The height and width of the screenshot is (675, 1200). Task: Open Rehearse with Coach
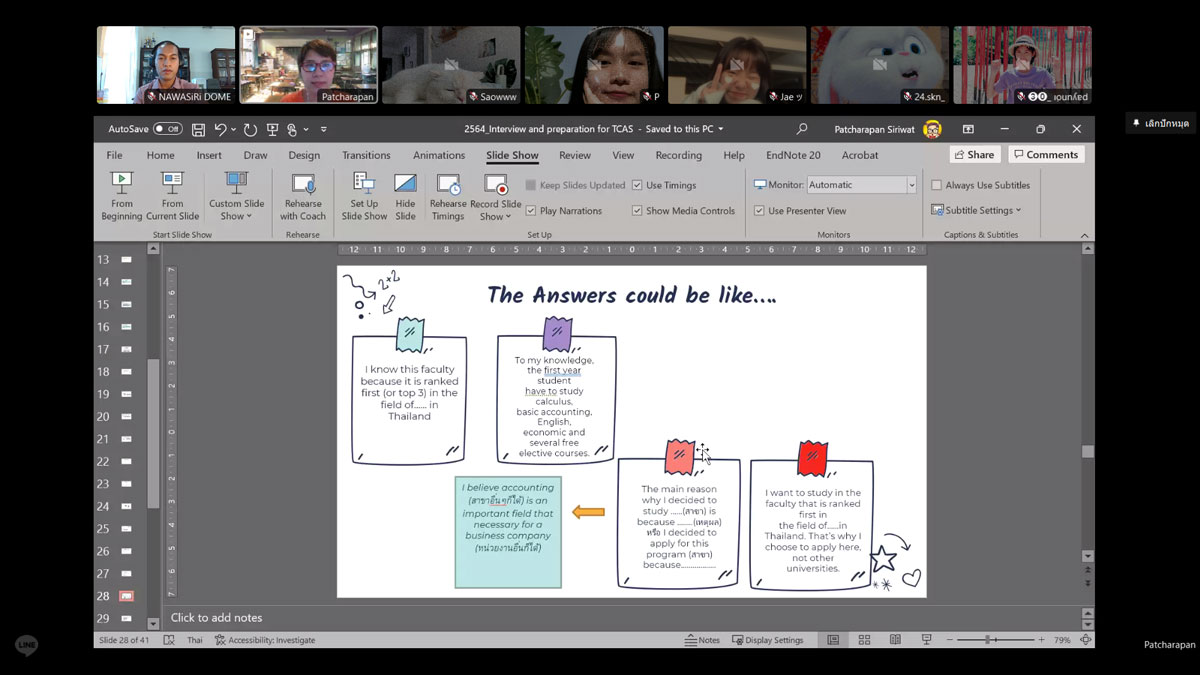pyautogui.click(x=303, y=196)
